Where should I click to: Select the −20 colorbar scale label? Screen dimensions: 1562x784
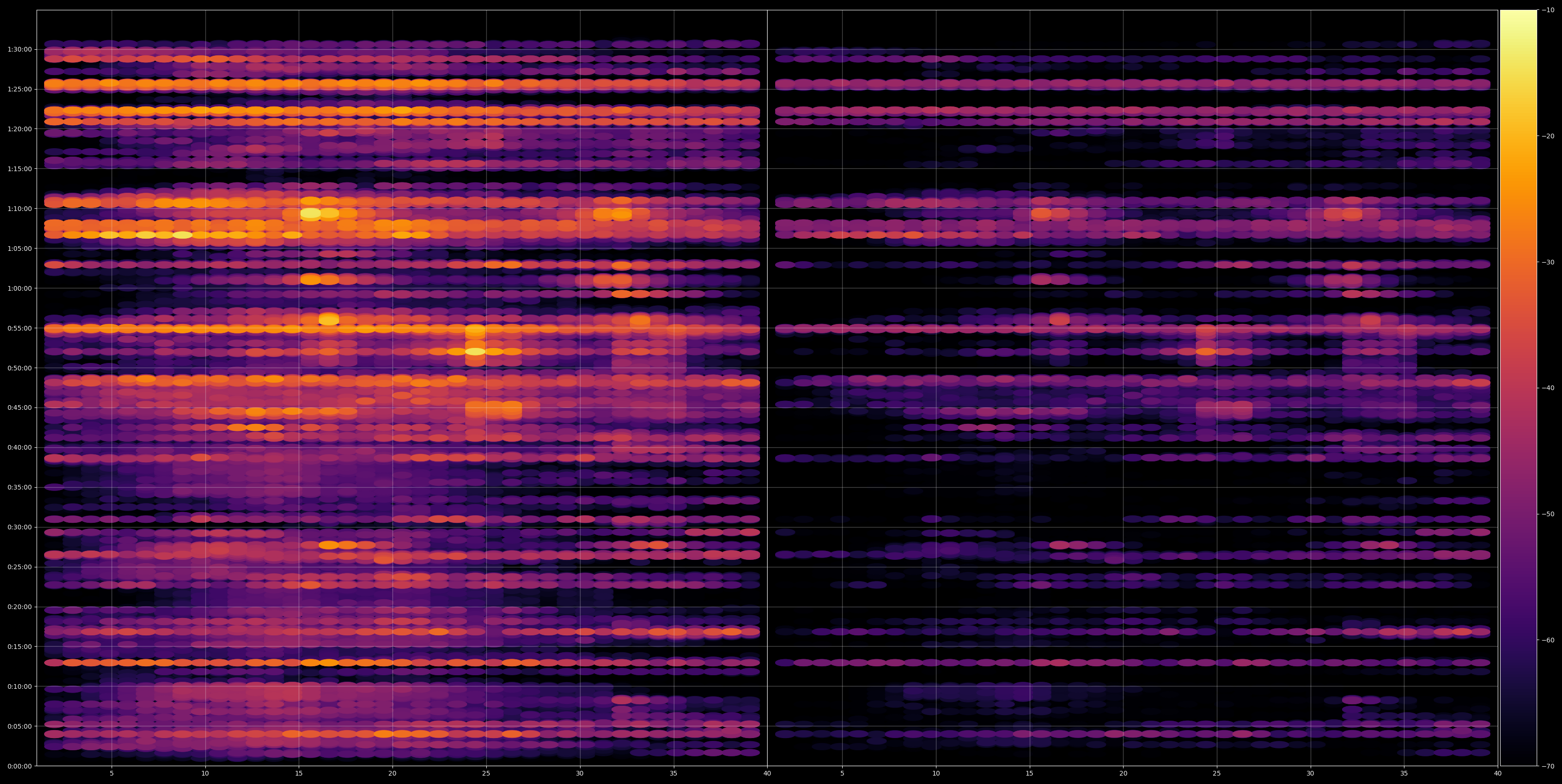point(1548,136)
